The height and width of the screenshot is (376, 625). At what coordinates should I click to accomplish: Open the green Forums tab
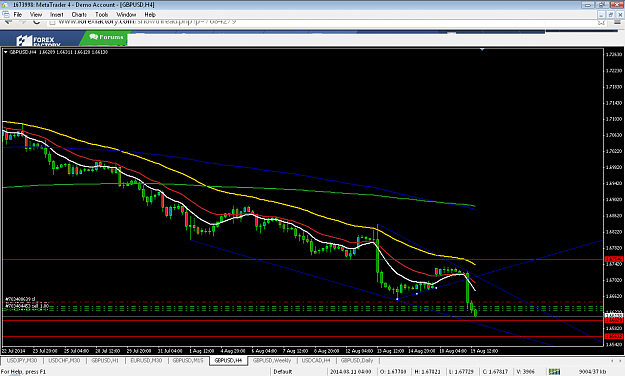tap(106, 37)
